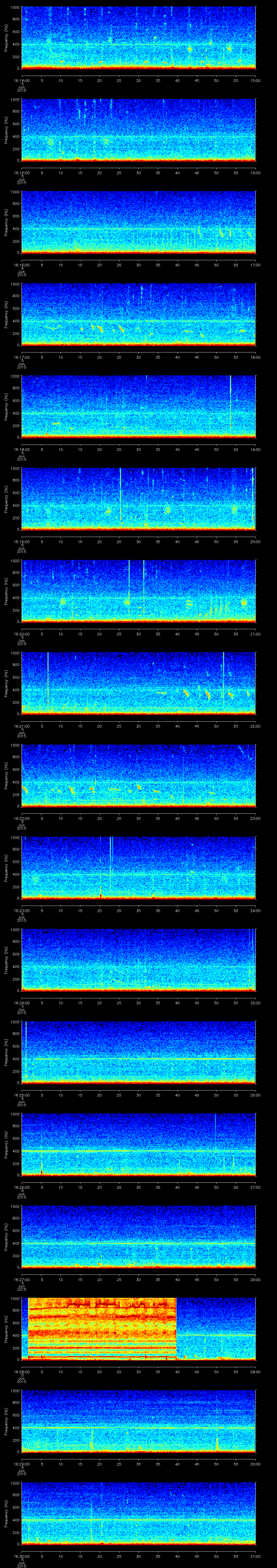Select the 18:00 end time label
The width and height of the screenshot is (277, 1568).
point(256,357)
